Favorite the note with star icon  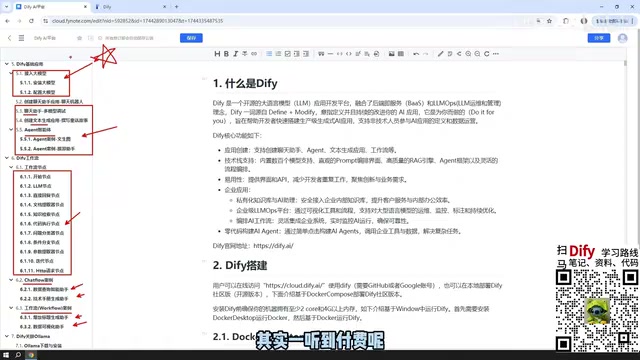click(x=79, y=38)
